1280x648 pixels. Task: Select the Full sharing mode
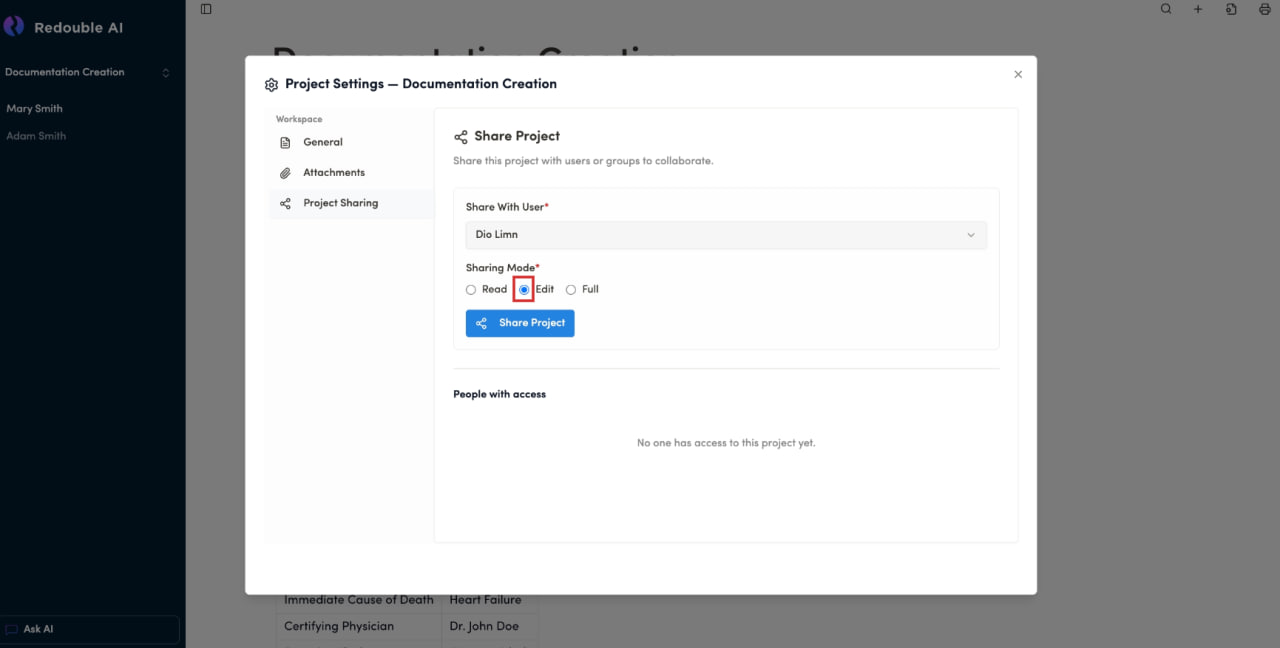click(571, 290)
